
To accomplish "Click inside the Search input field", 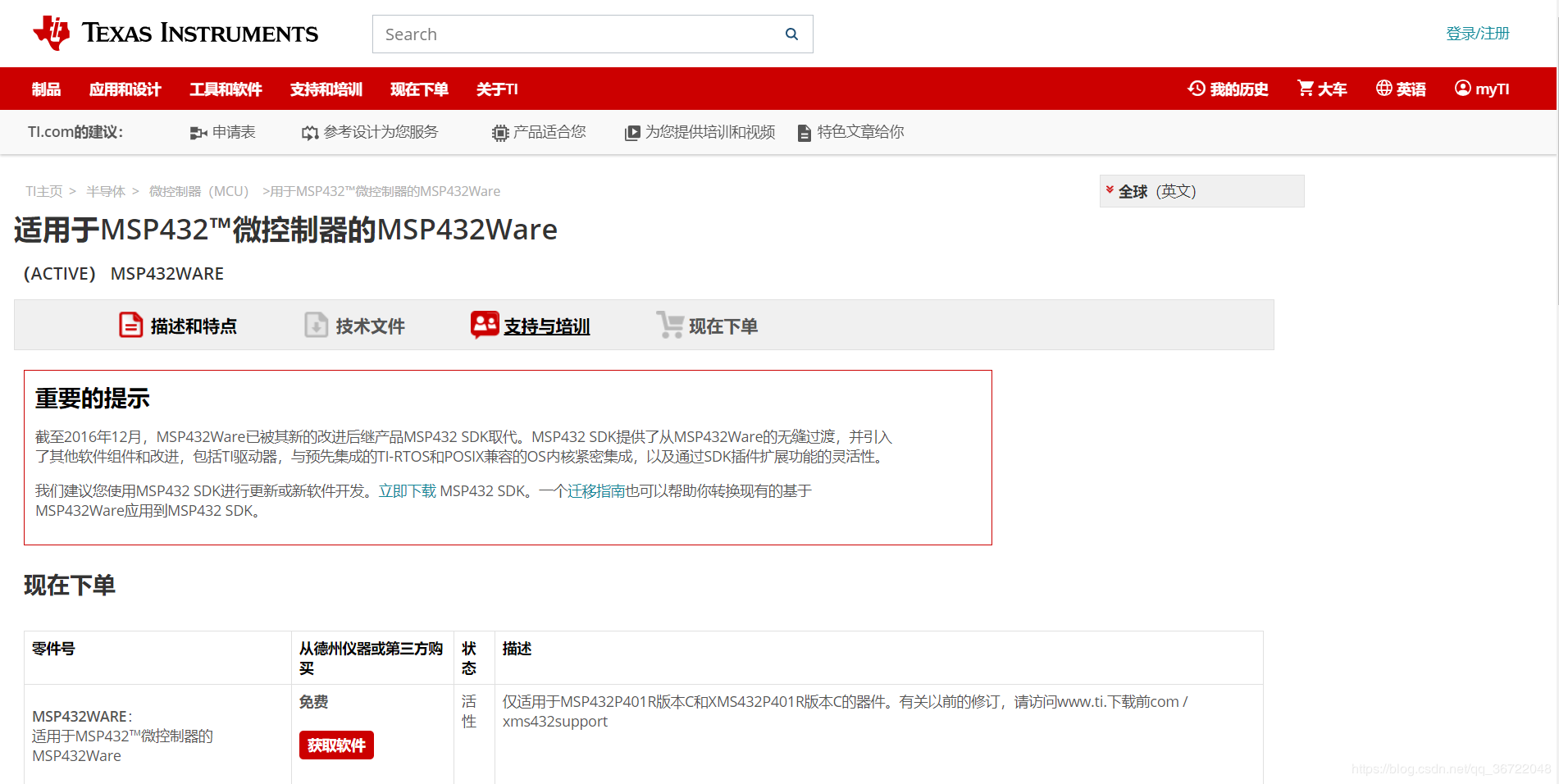I will (574, 34).
